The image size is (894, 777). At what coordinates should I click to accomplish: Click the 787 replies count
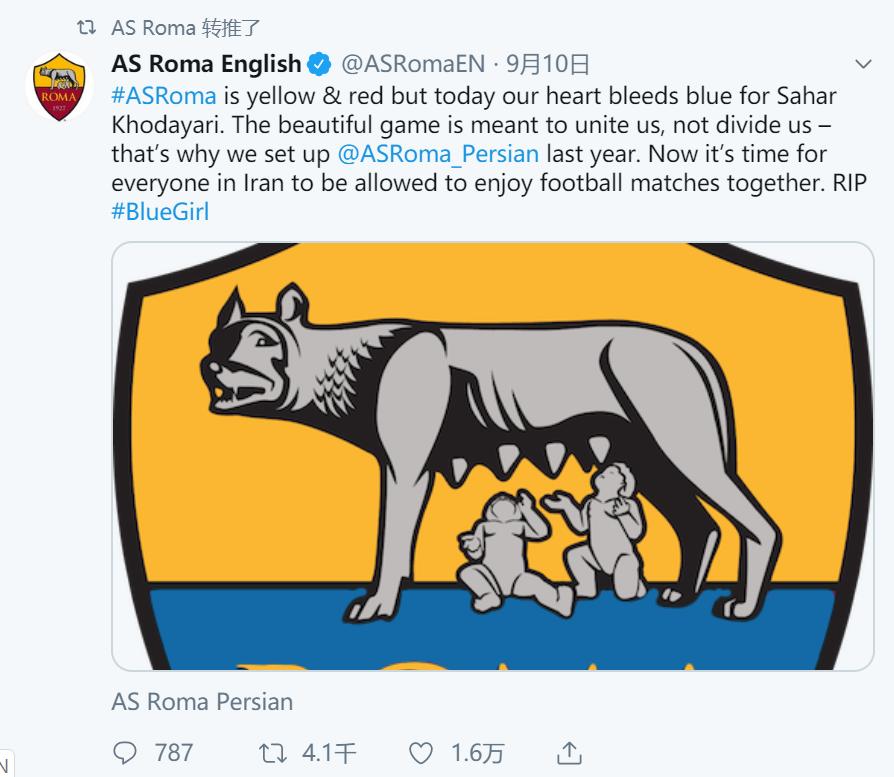174,752
